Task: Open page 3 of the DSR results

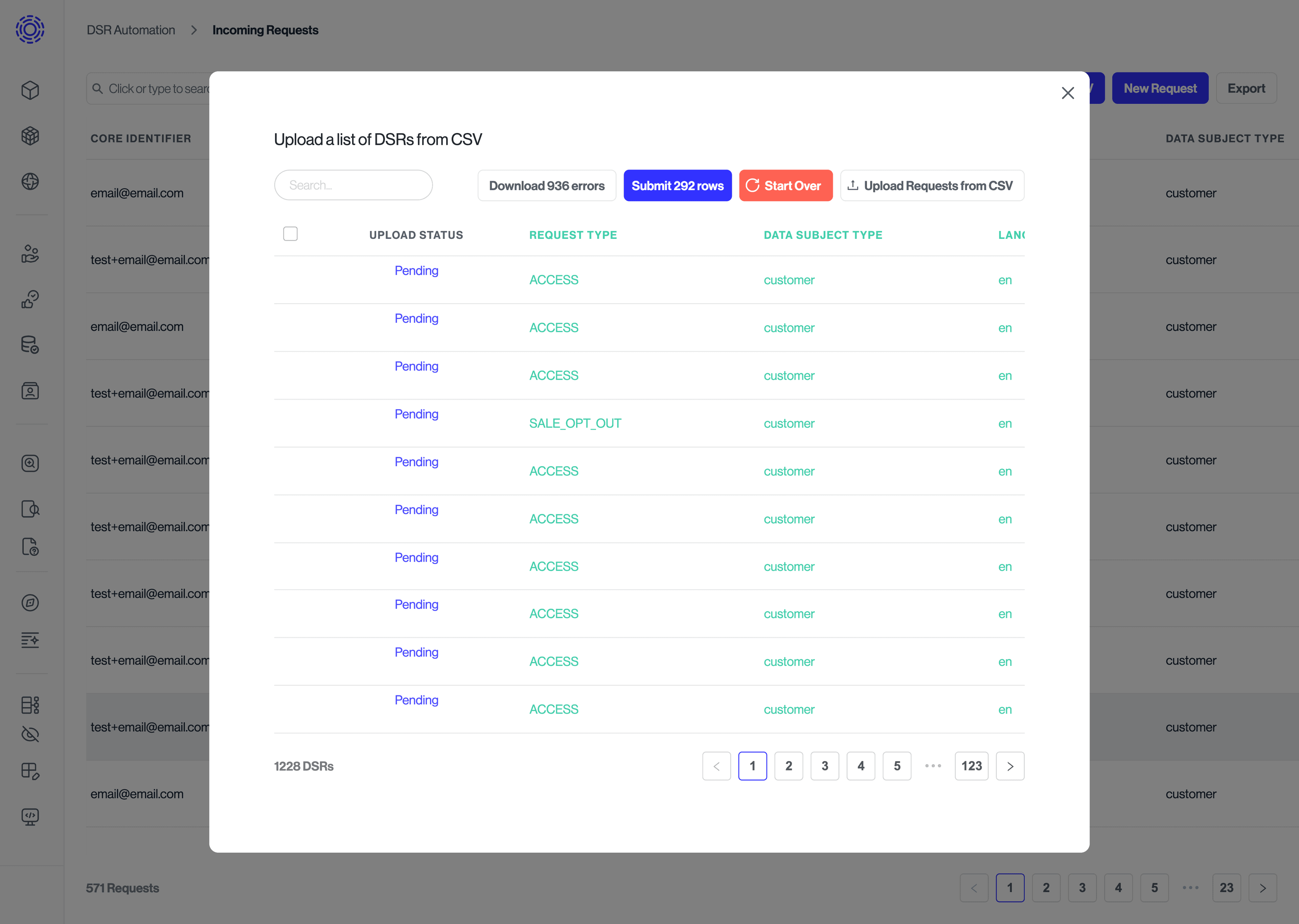Action: click(825, 766)
